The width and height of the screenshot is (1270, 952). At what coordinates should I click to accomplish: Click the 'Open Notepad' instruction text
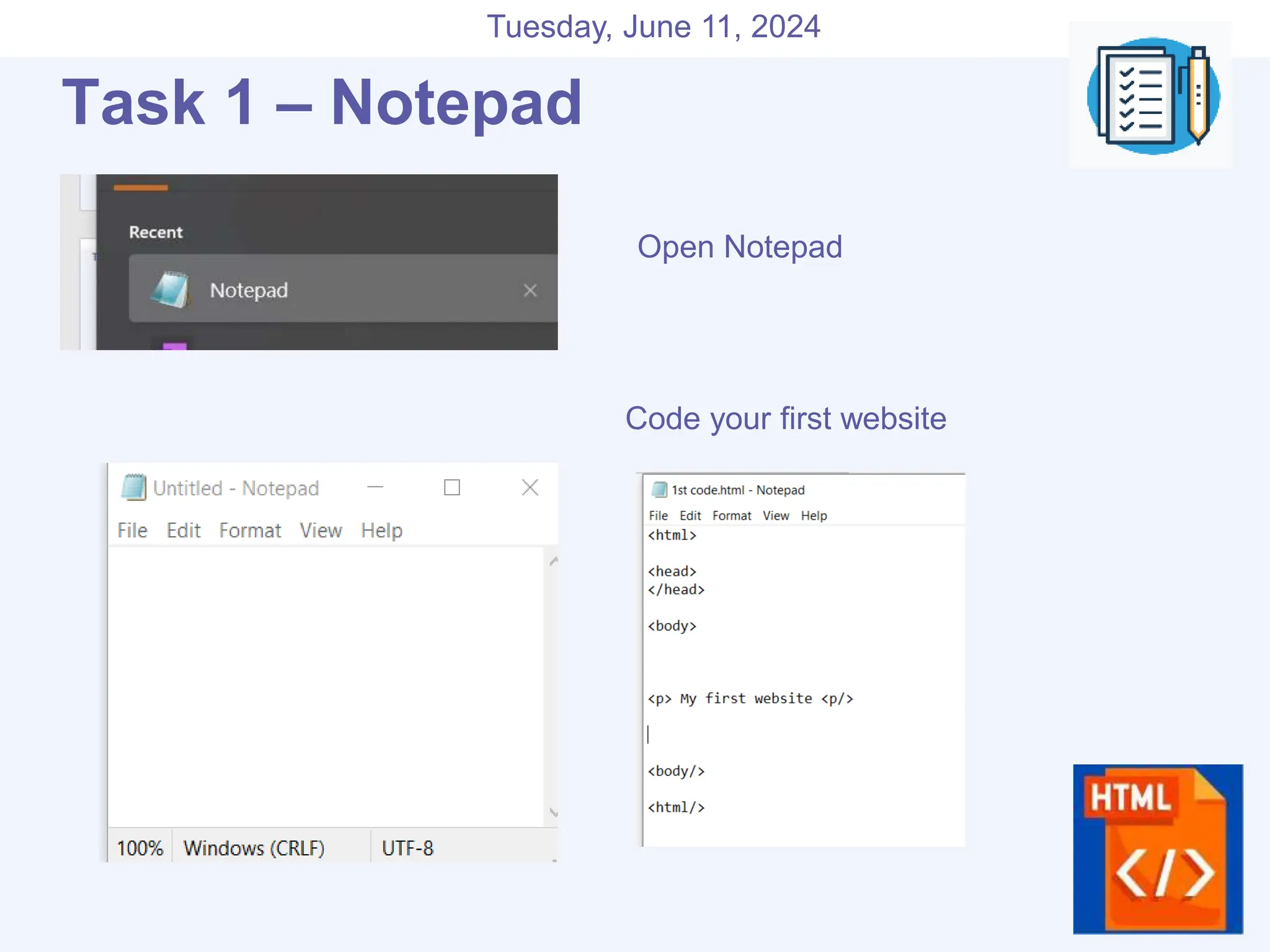click(x=740, y=247)
